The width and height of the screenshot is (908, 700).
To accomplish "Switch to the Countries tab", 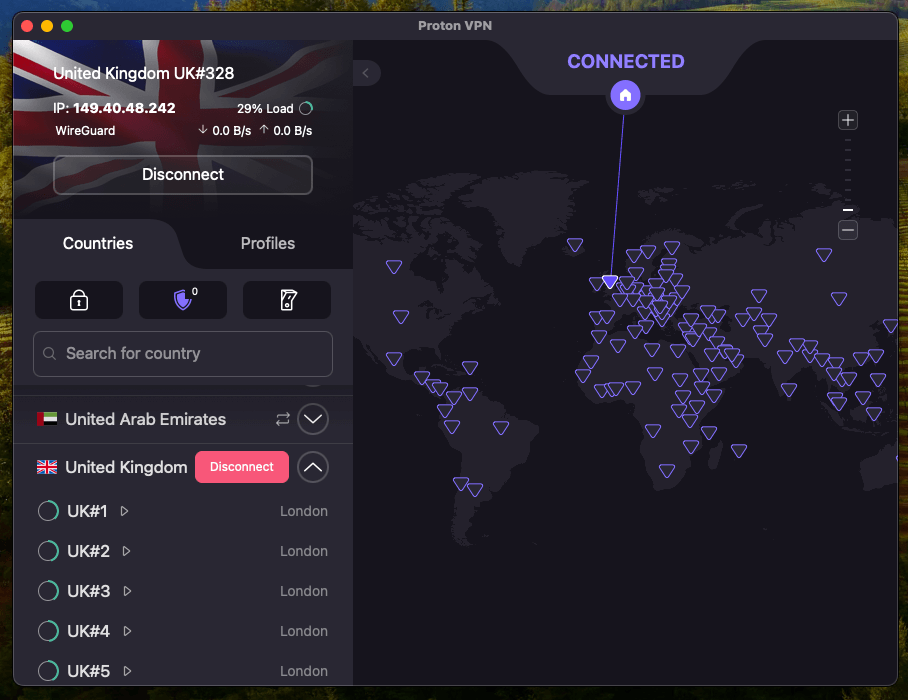I will [98, 243].
